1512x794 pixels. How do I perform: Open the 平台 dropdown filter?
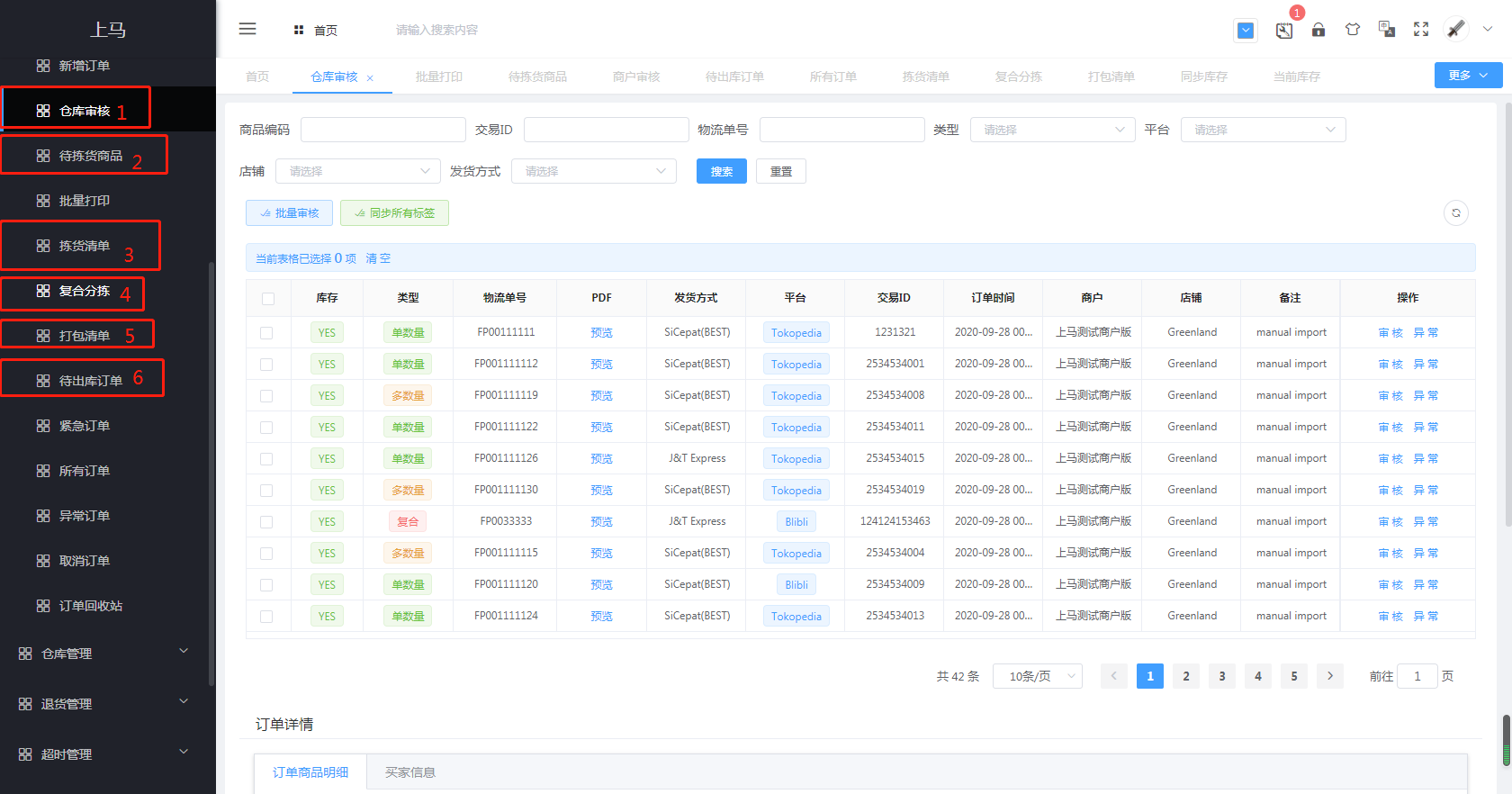1263,130
